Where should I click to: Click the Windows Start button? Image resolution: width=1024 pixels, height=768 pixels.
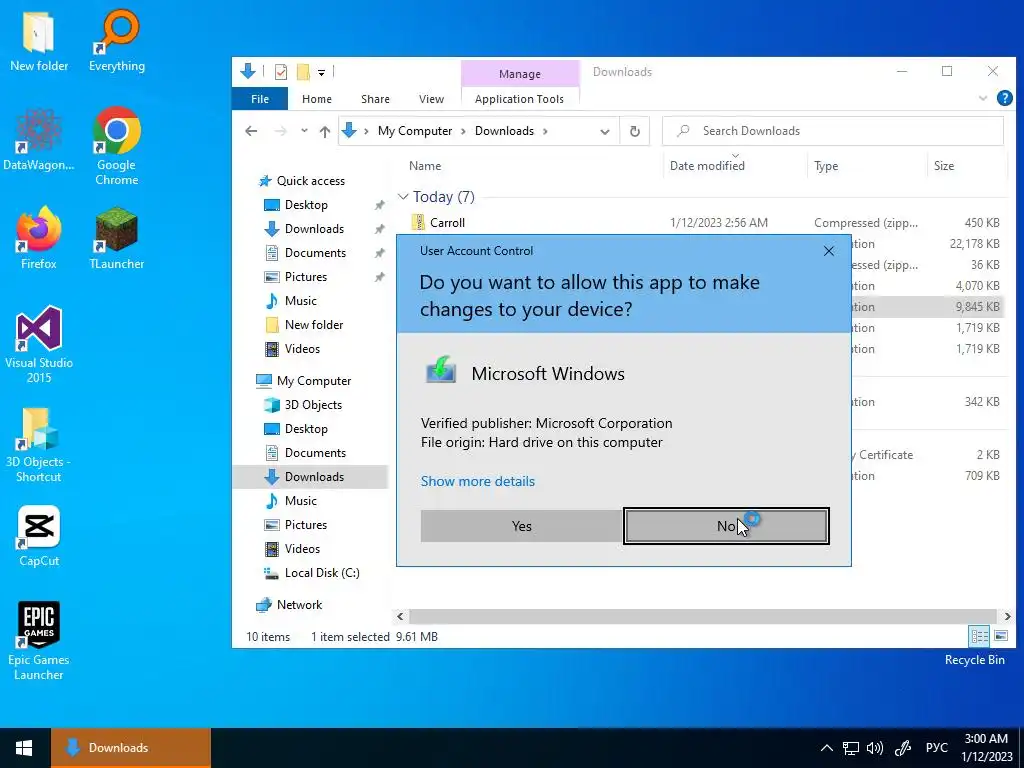(25, 748)
